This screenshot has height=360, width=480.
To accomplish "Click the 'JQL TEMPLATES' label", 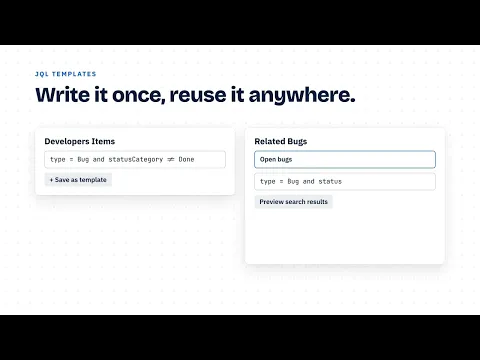I will 66,74.
